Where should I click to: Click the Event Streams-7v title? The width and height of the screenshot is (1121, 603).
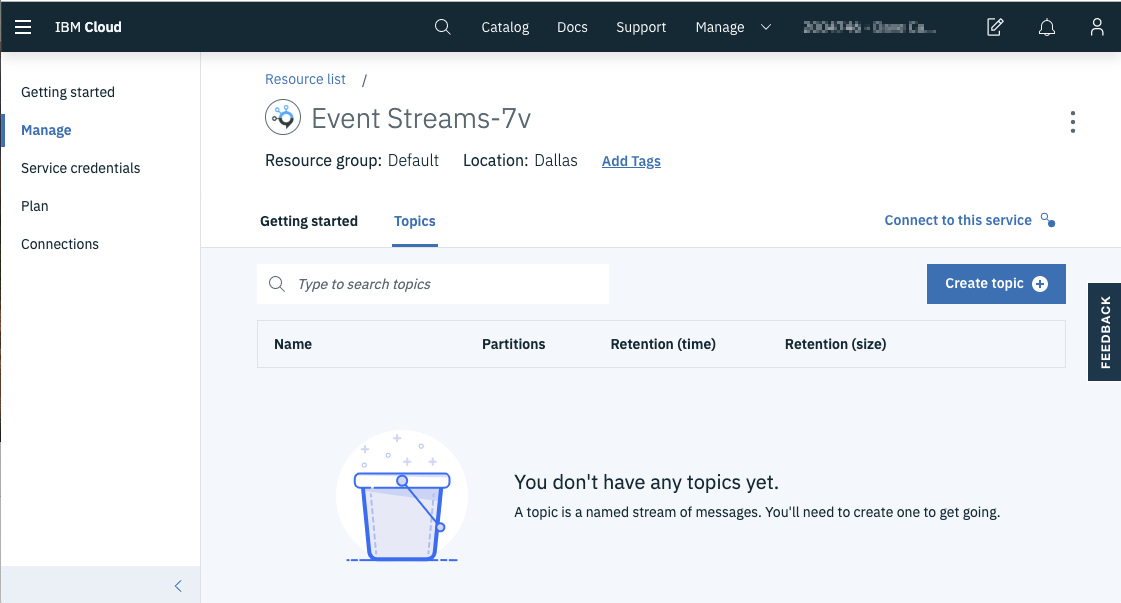(421, 118)
